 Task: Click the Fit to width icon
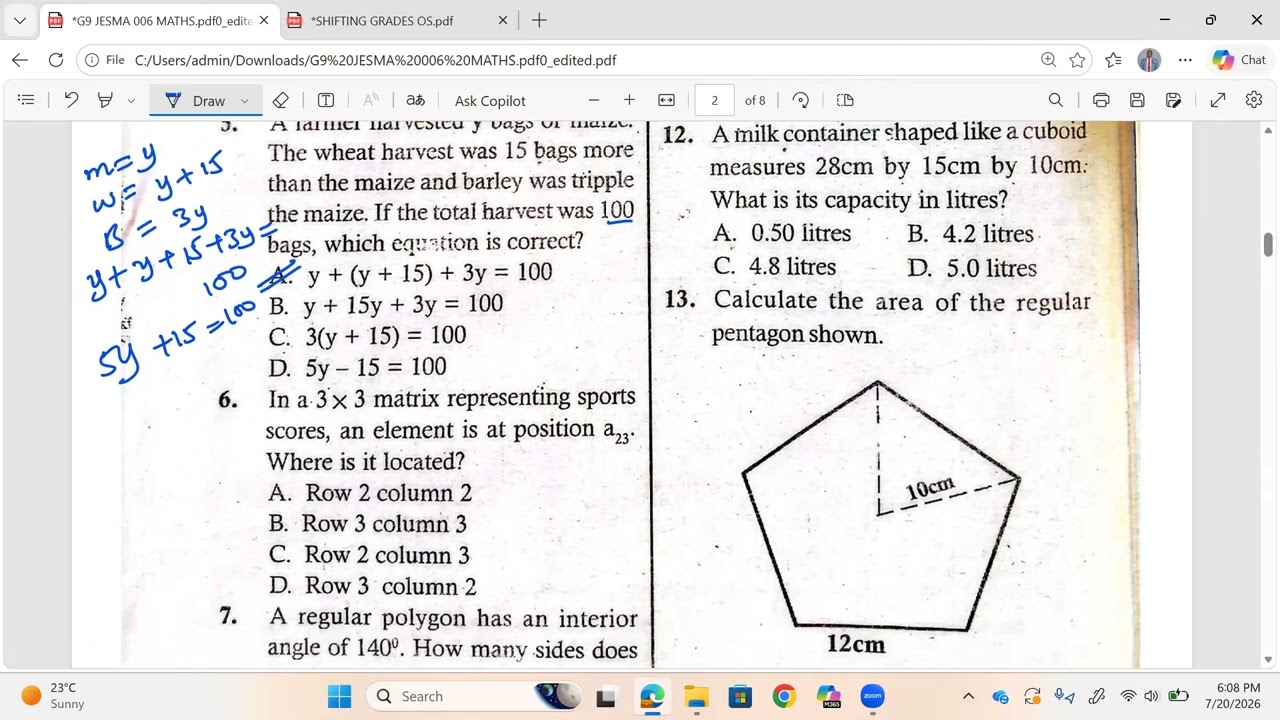pos(667,100)
